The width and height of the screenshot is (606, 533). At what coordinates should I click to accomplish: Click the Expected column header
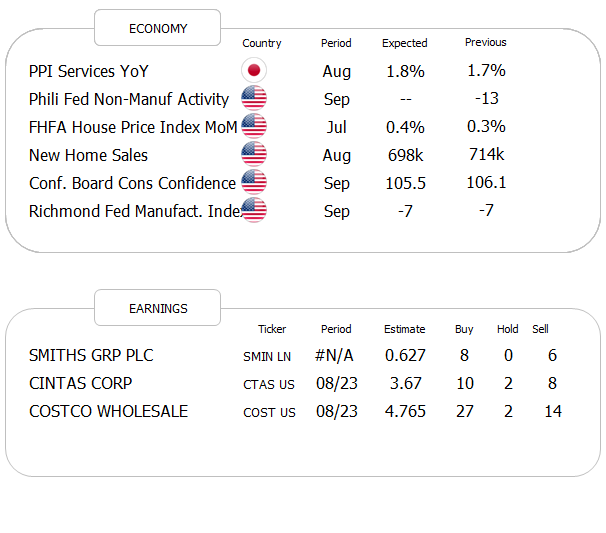(405, 43)
